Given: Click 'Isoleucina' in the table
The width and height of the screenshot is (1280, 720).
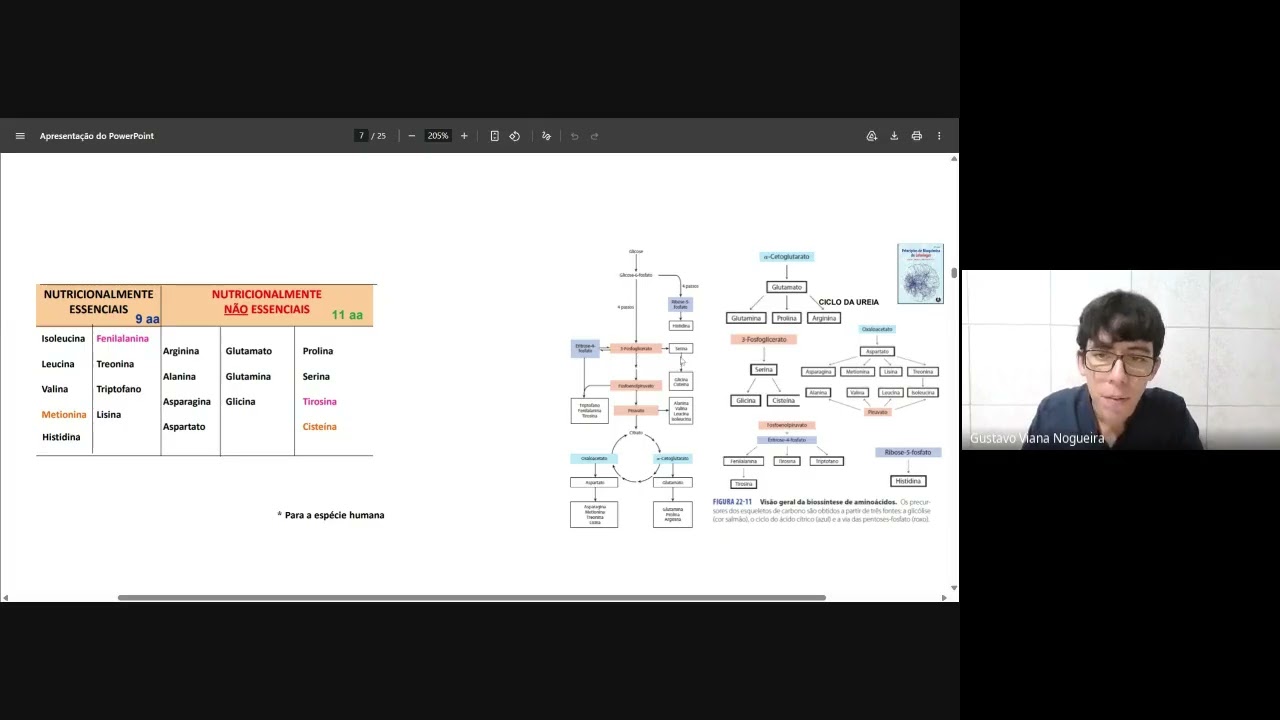Looking at the screenshot, I should (63, 339).
